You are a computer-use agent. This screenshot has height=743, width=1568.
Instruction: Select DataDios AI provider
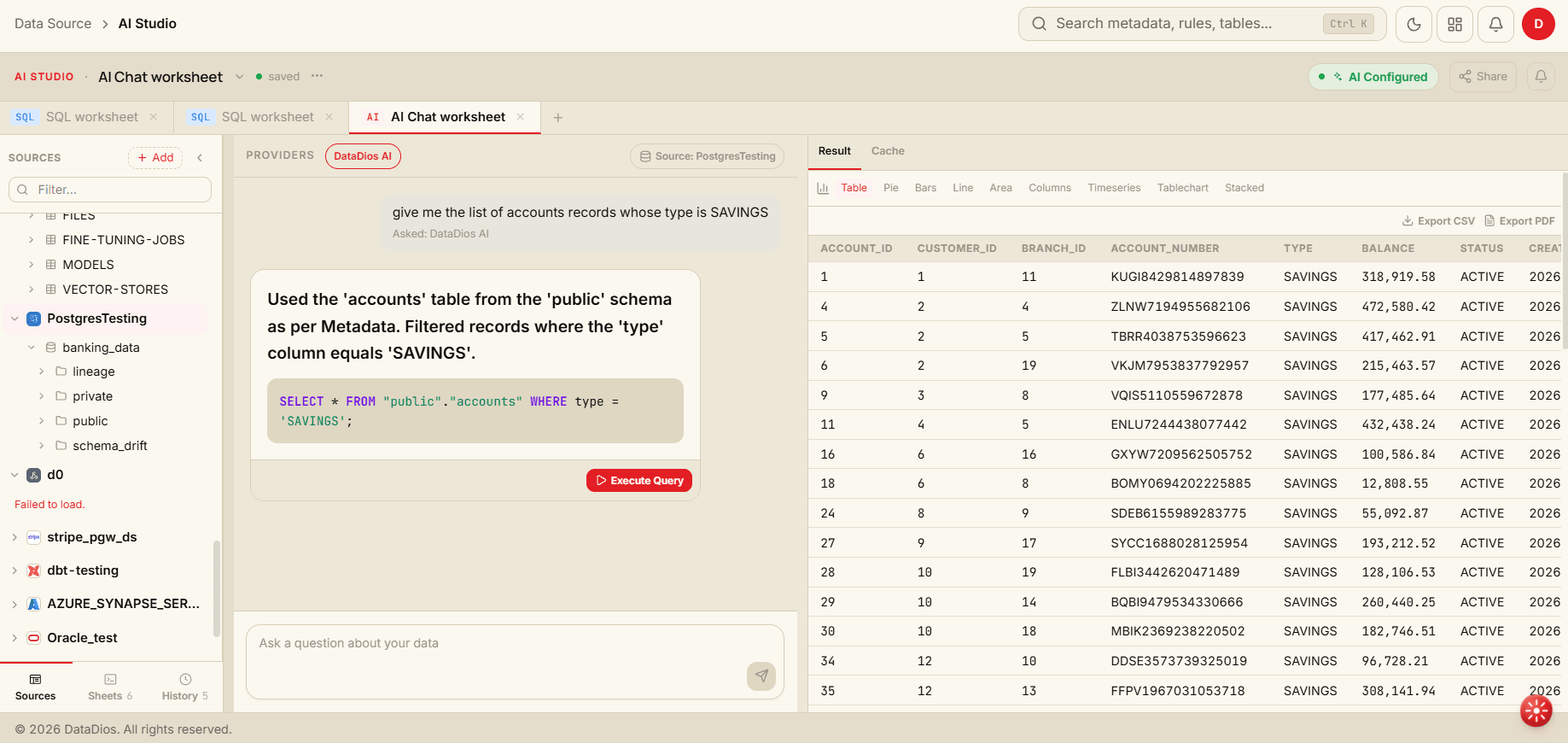click(363, 156)
